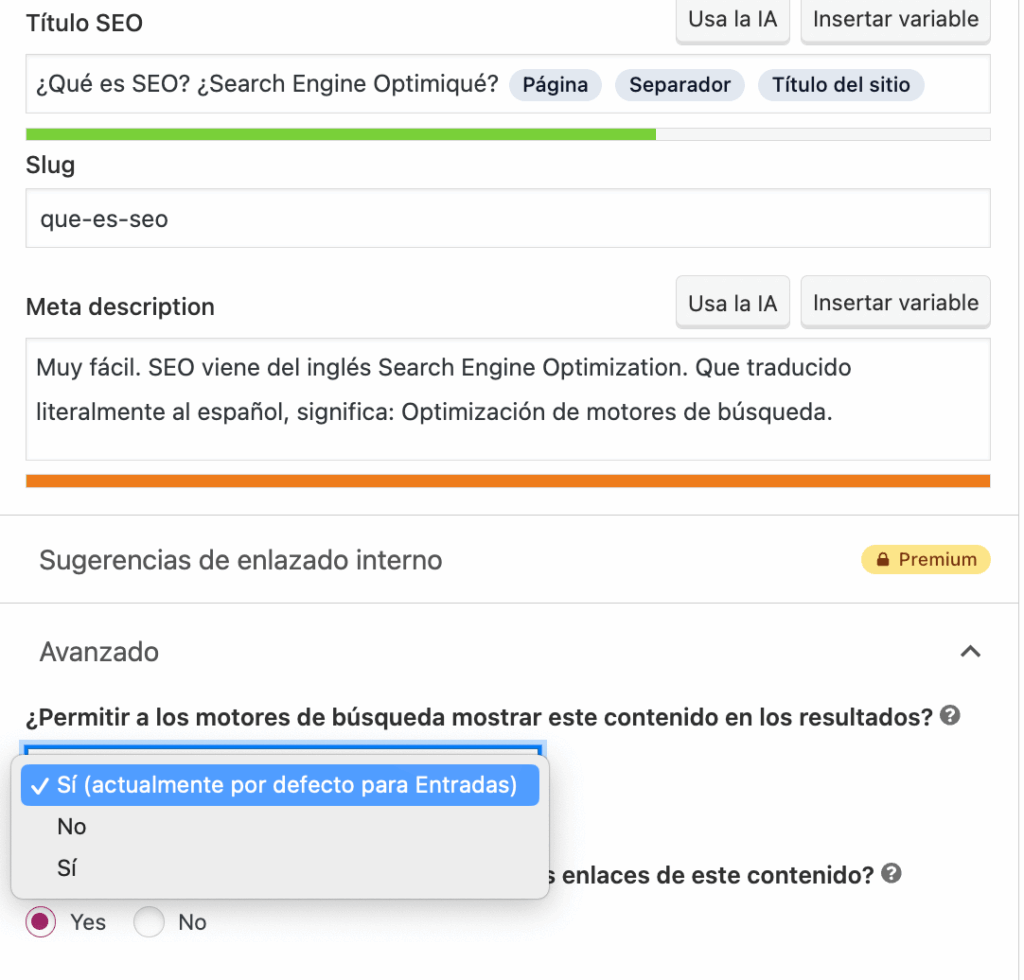Click help icon beside enlaces question
This screenshot has height=980, width=1024.
[x=892, y=874]
